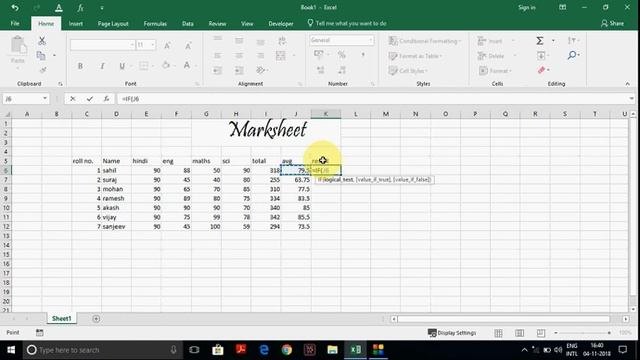
Task: Toggle align right in Alignment group
Action: [260, 56]
